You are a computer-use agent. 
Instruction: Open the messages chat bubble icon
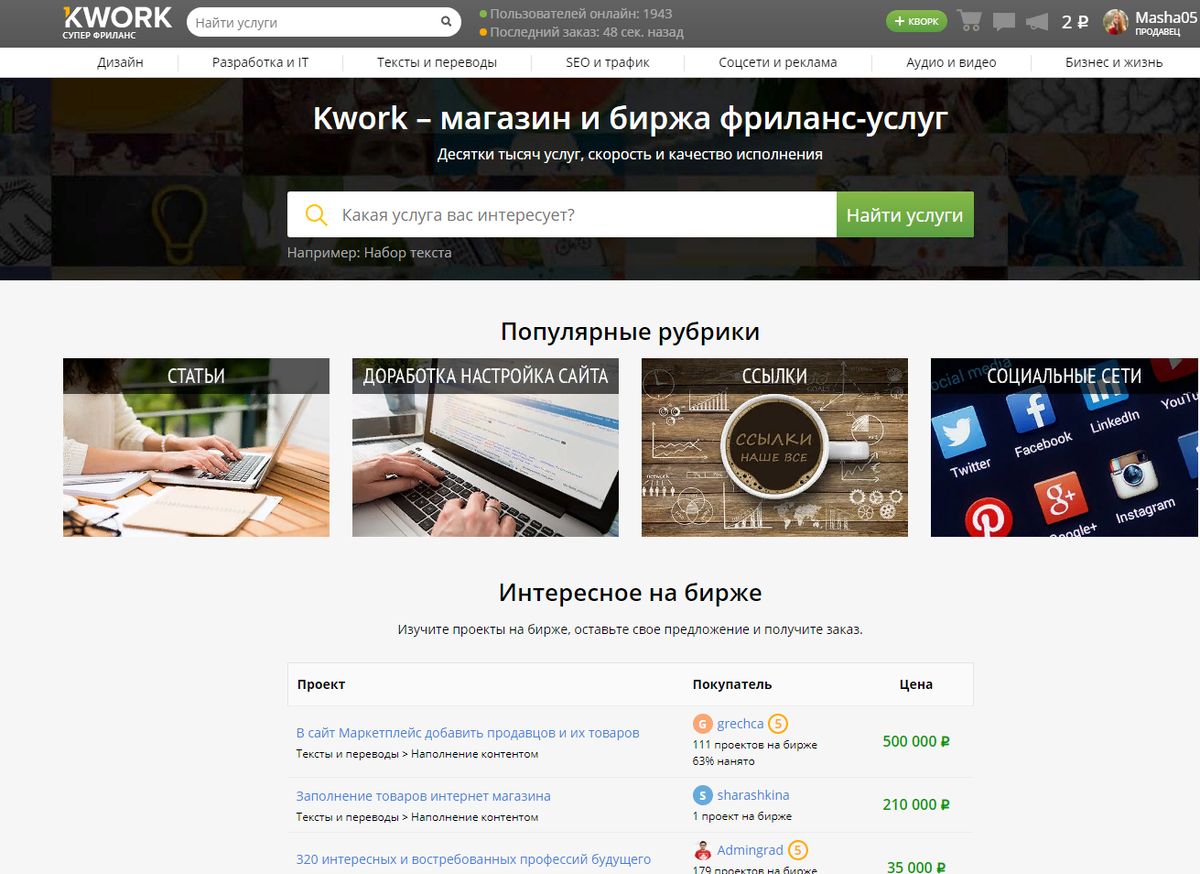point(1004,22)
